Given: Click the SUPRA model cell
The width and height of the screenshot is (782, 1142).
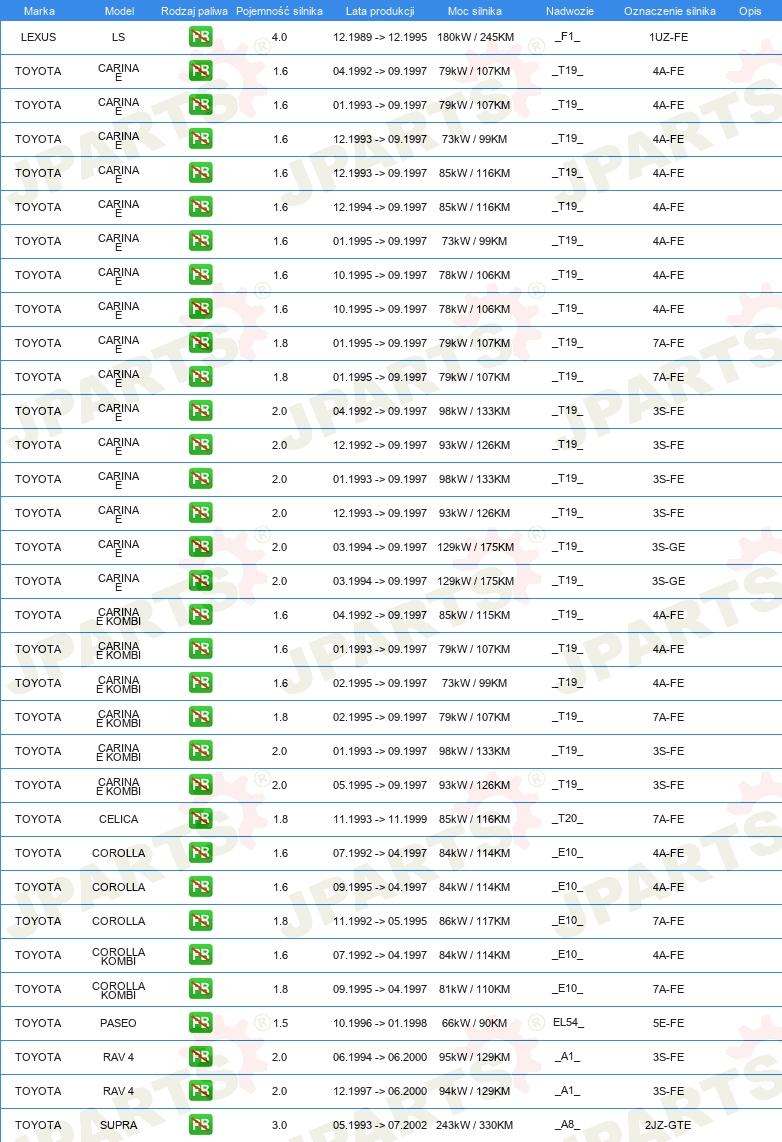Looking at the screenshot, I should pyautogui.click(x=119, y=1125).
